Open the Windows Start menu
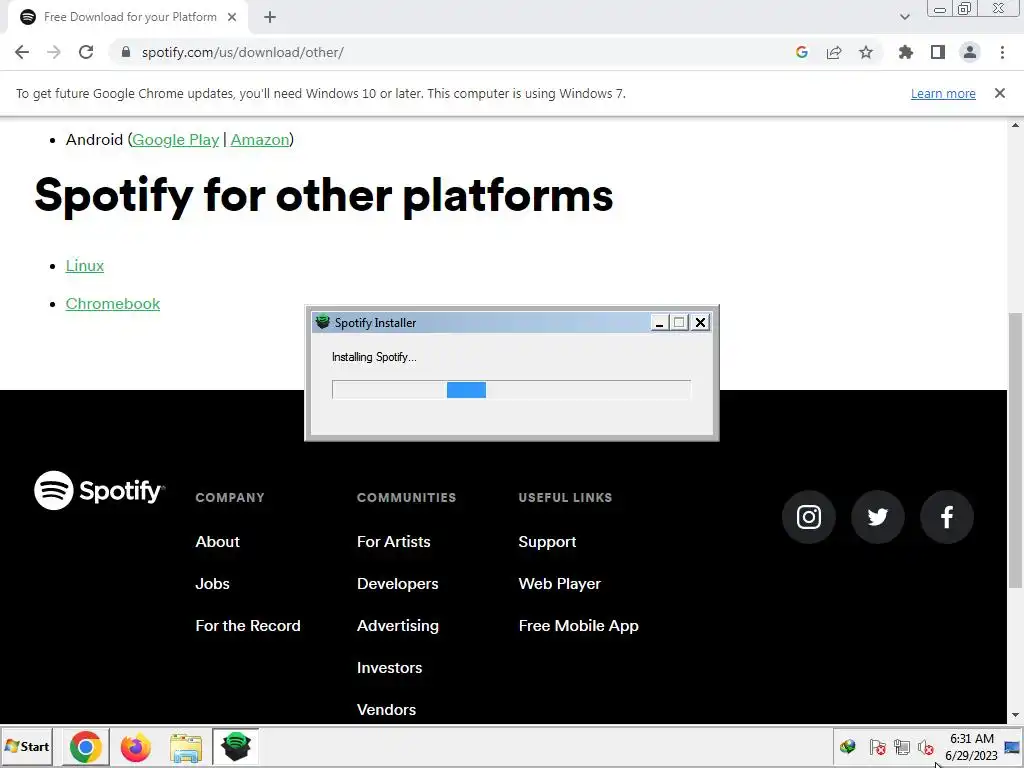 click(x=27, y=746)
